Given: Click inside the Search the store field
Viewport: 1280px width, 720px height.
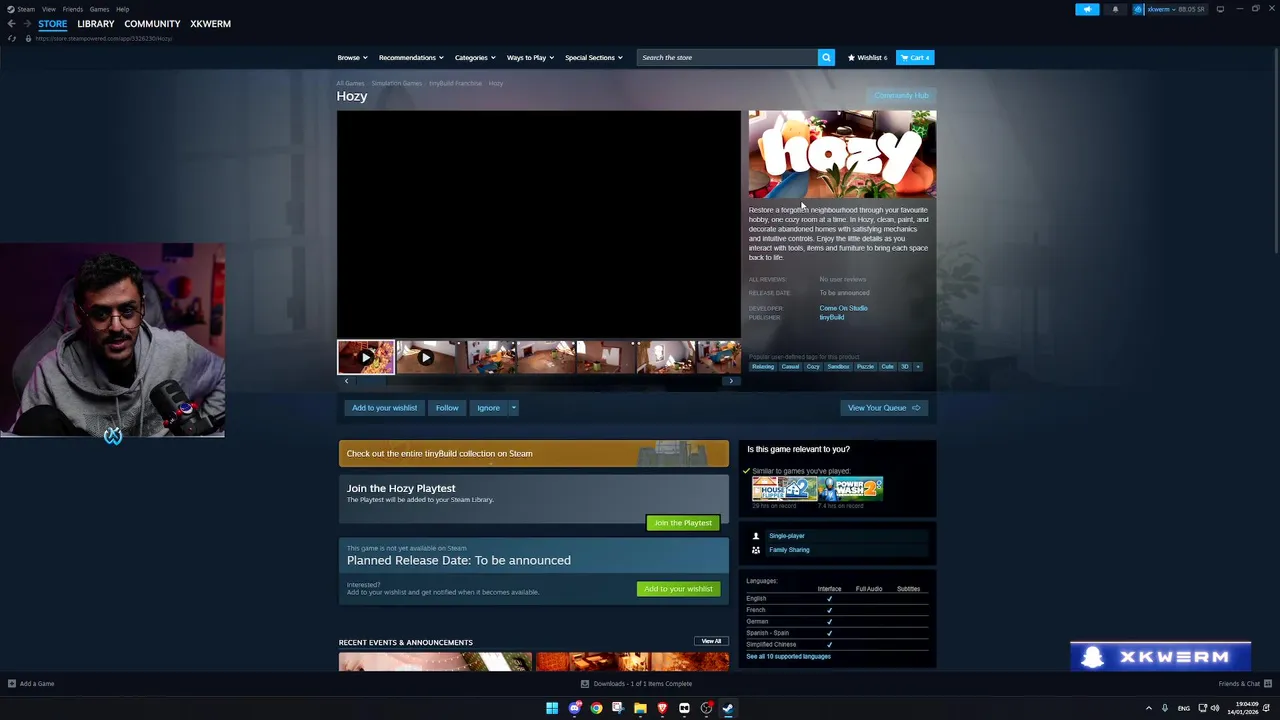Looking at the screenshot, I should [x=727, y=57].
